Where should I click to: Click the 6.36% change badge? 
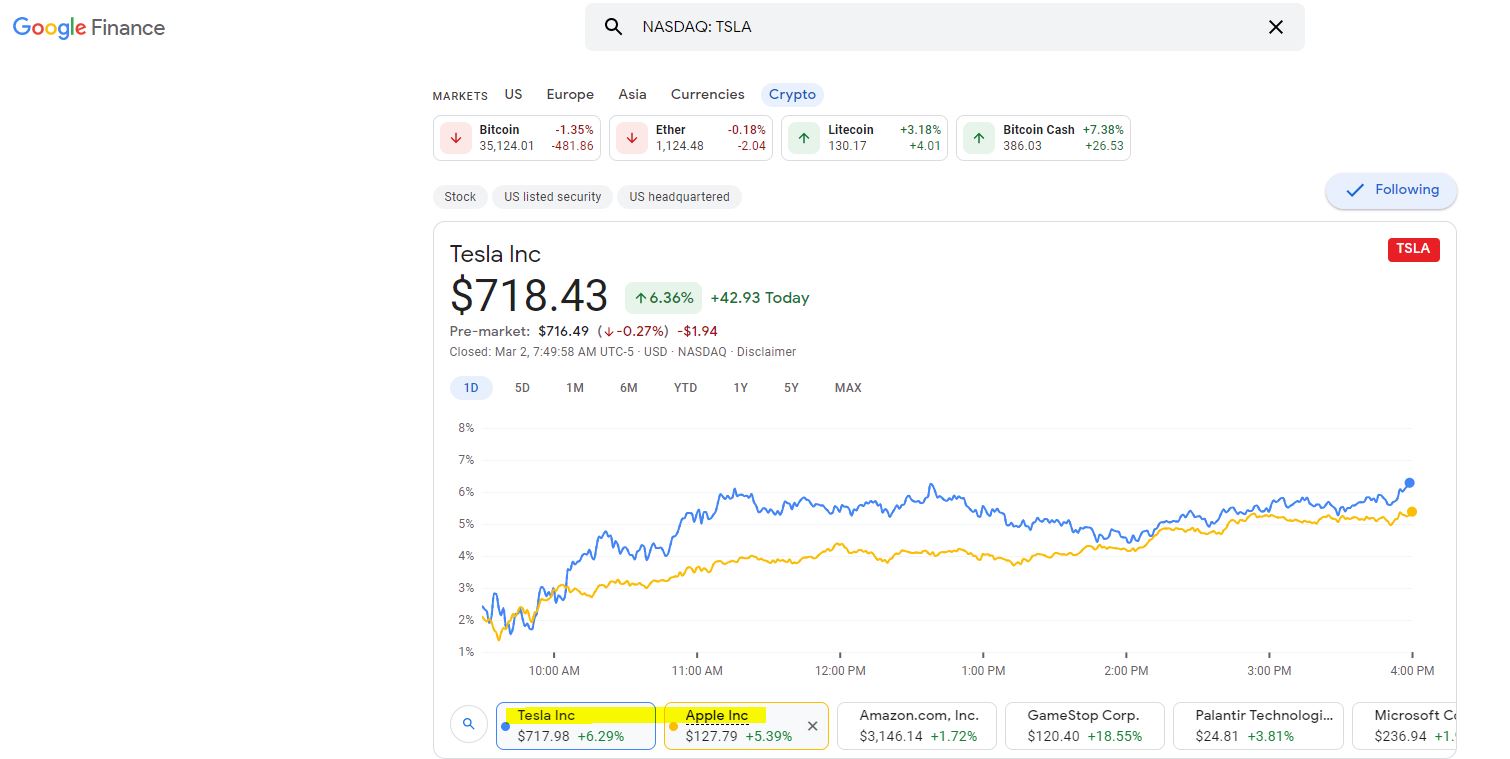(663, 298)
